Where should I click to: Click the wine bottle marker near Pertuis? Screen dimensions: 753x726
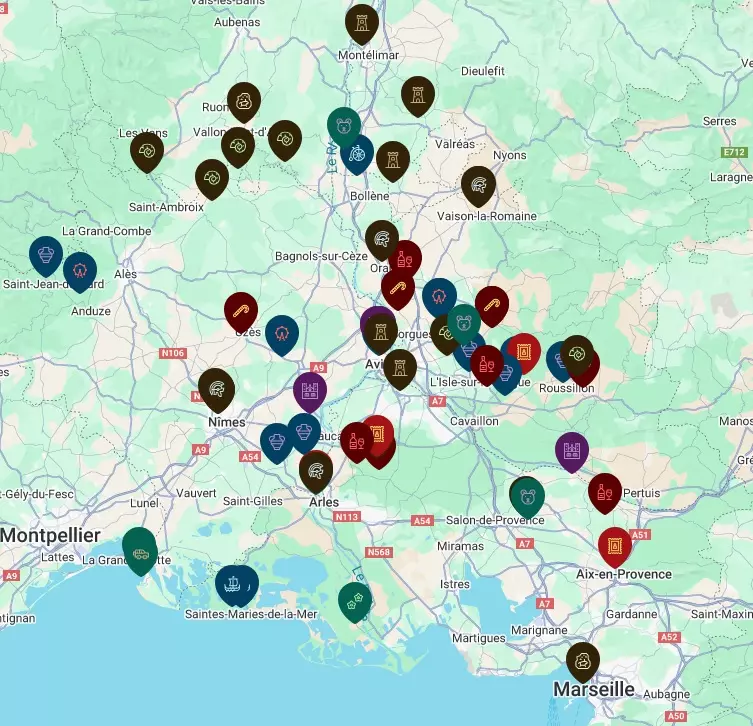pos(604,491)
